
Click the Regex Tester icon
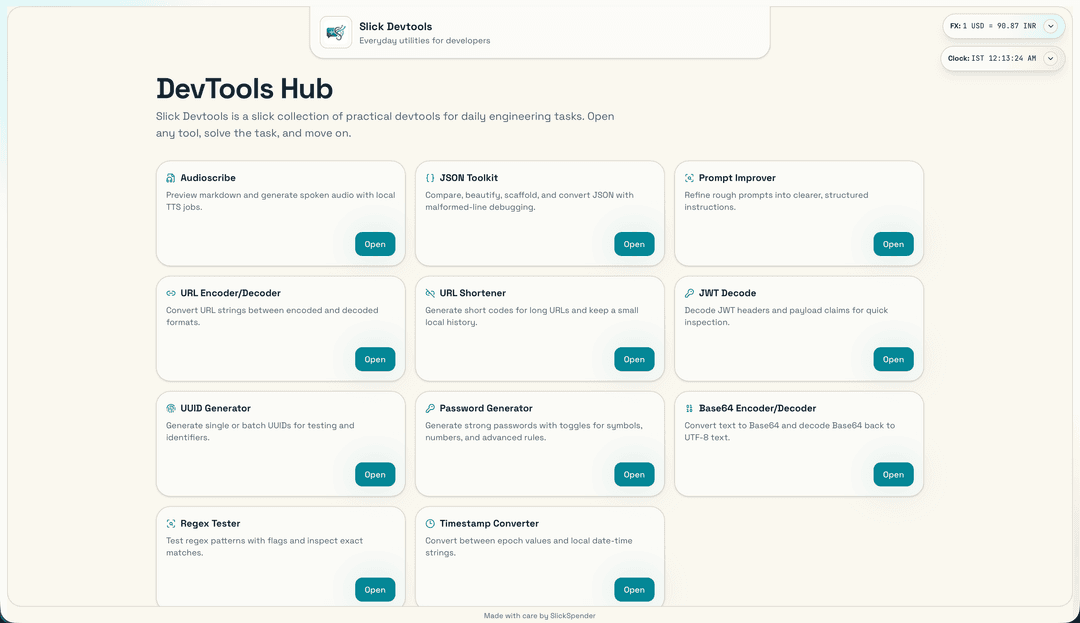coord(169,523)
